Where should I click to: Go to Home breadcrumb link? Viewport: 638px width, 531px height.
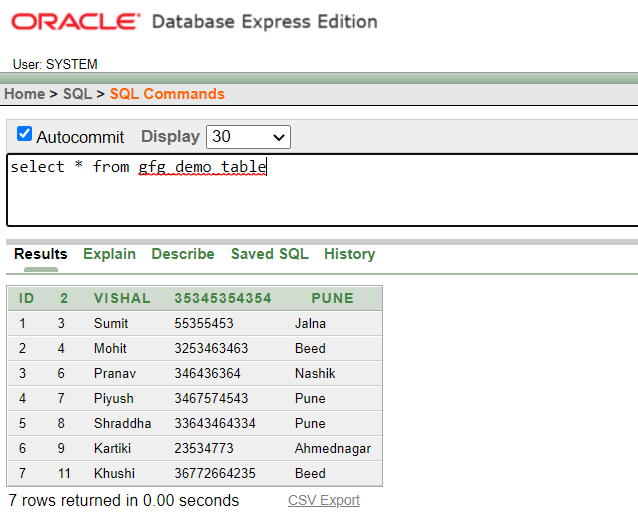(24, 94)
